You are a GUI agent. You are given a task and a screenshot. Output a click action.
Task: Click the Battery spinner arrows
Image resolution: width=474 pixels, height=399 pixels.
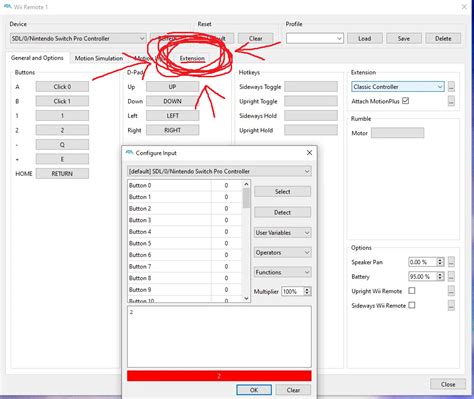click(440, 277)
